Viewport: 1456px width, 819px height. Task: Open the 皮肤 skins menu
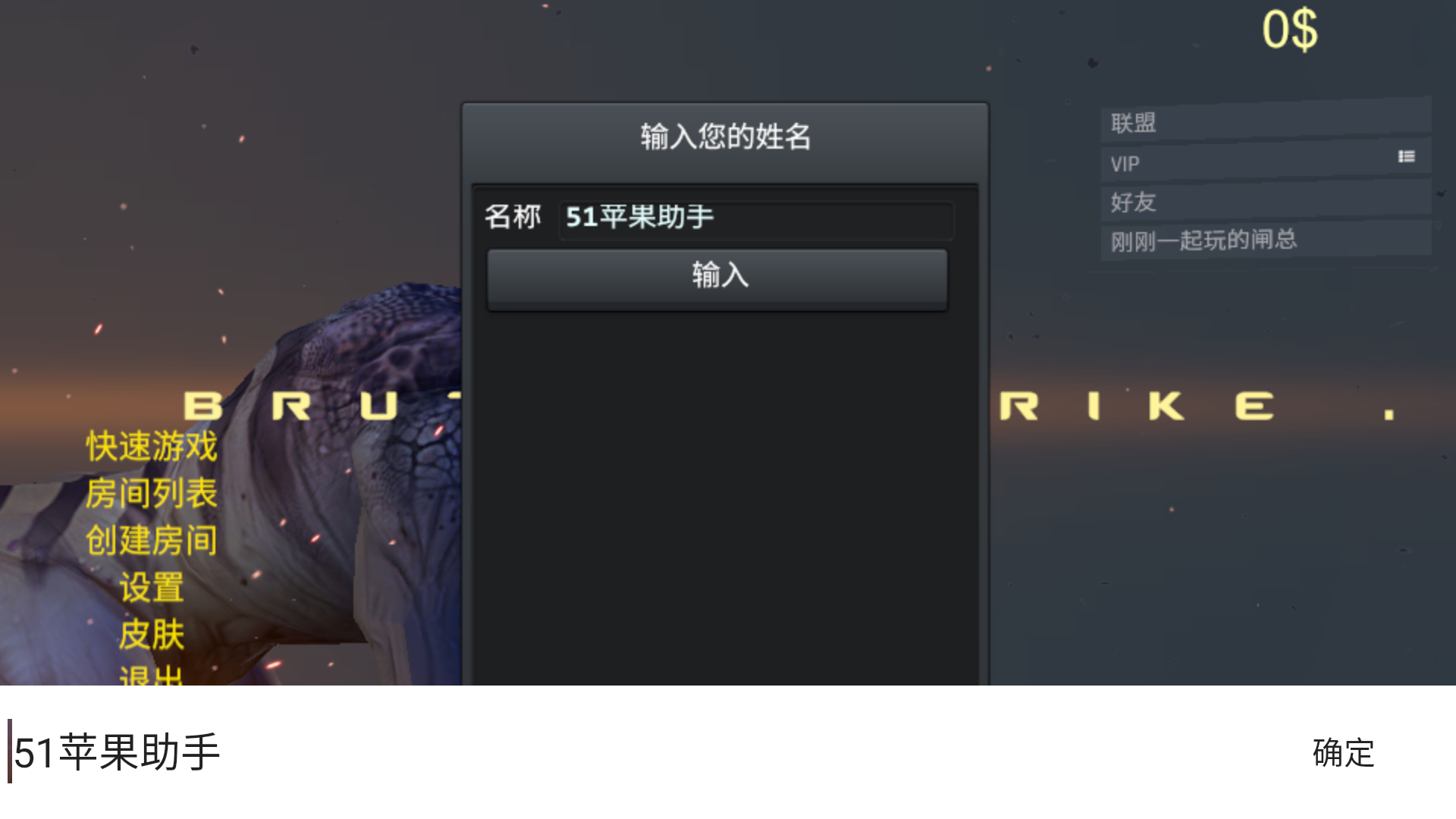pos(152,635)
